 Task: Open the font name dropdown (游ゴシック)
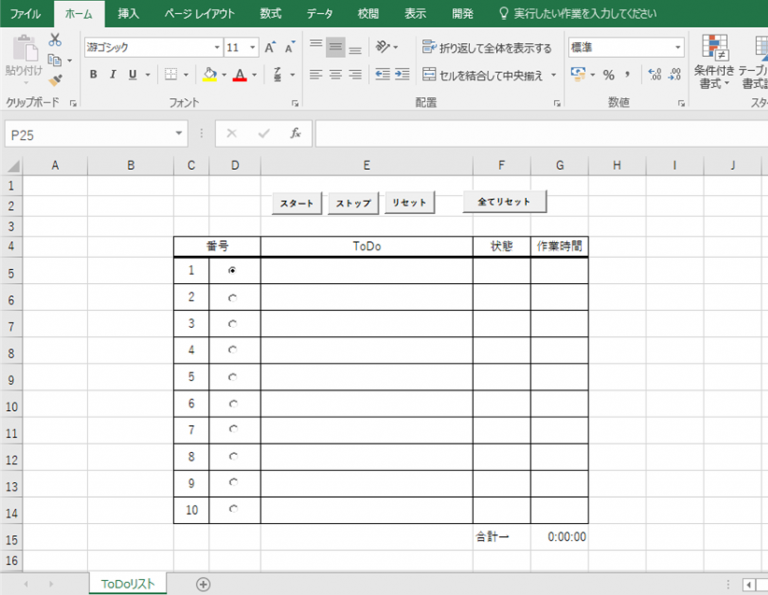tap(217, 48)
